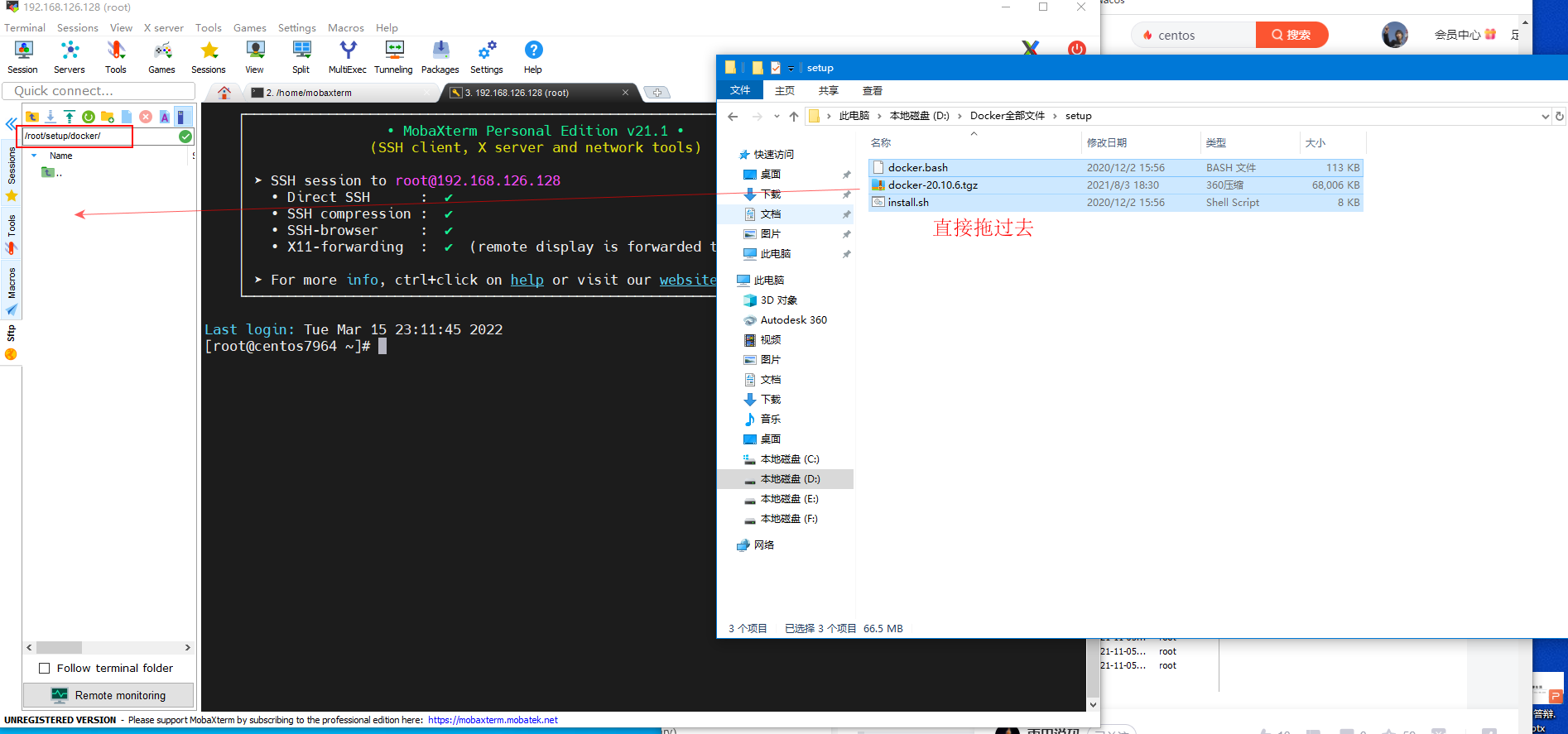Open a new terminal tab button
Viewport: 1568px width, 734px height.
point(657,93)
